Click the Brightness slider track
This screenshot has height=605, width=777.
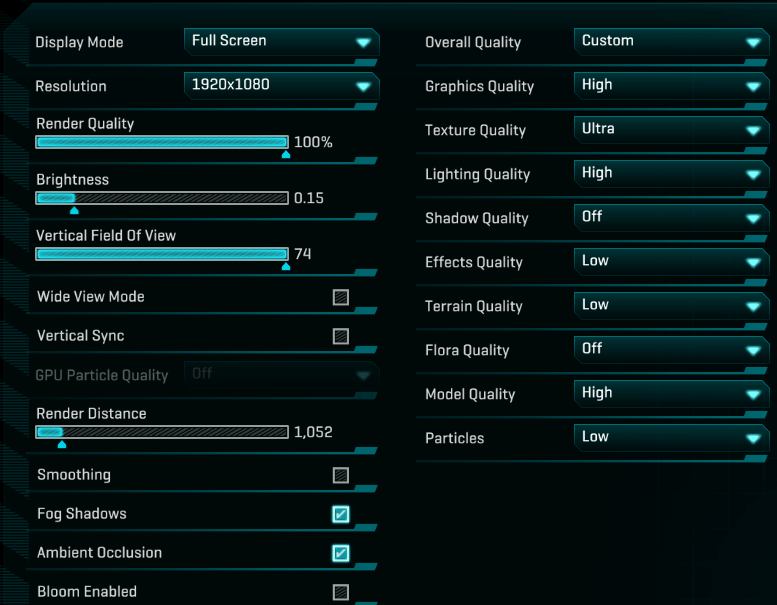coord(162,198)
